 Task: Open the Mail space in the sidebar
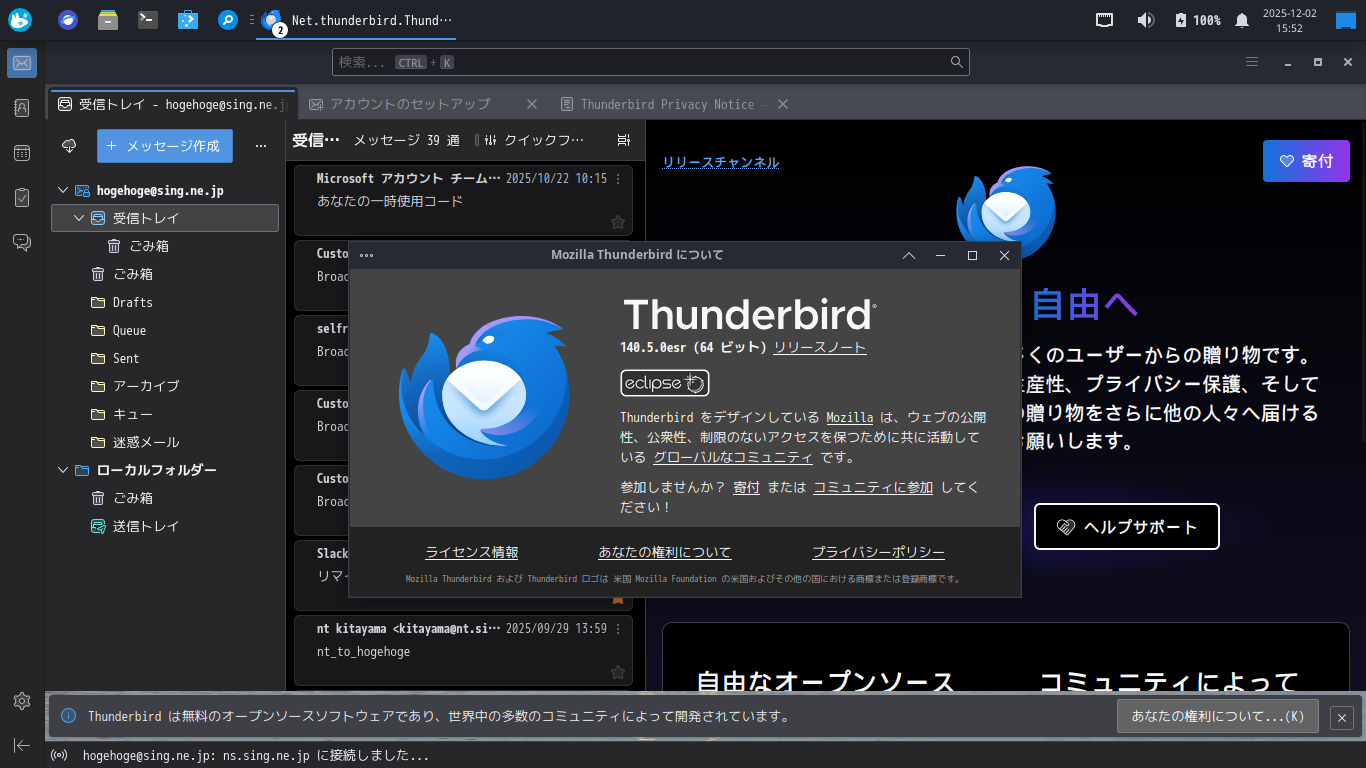click(x=21, y=63)
